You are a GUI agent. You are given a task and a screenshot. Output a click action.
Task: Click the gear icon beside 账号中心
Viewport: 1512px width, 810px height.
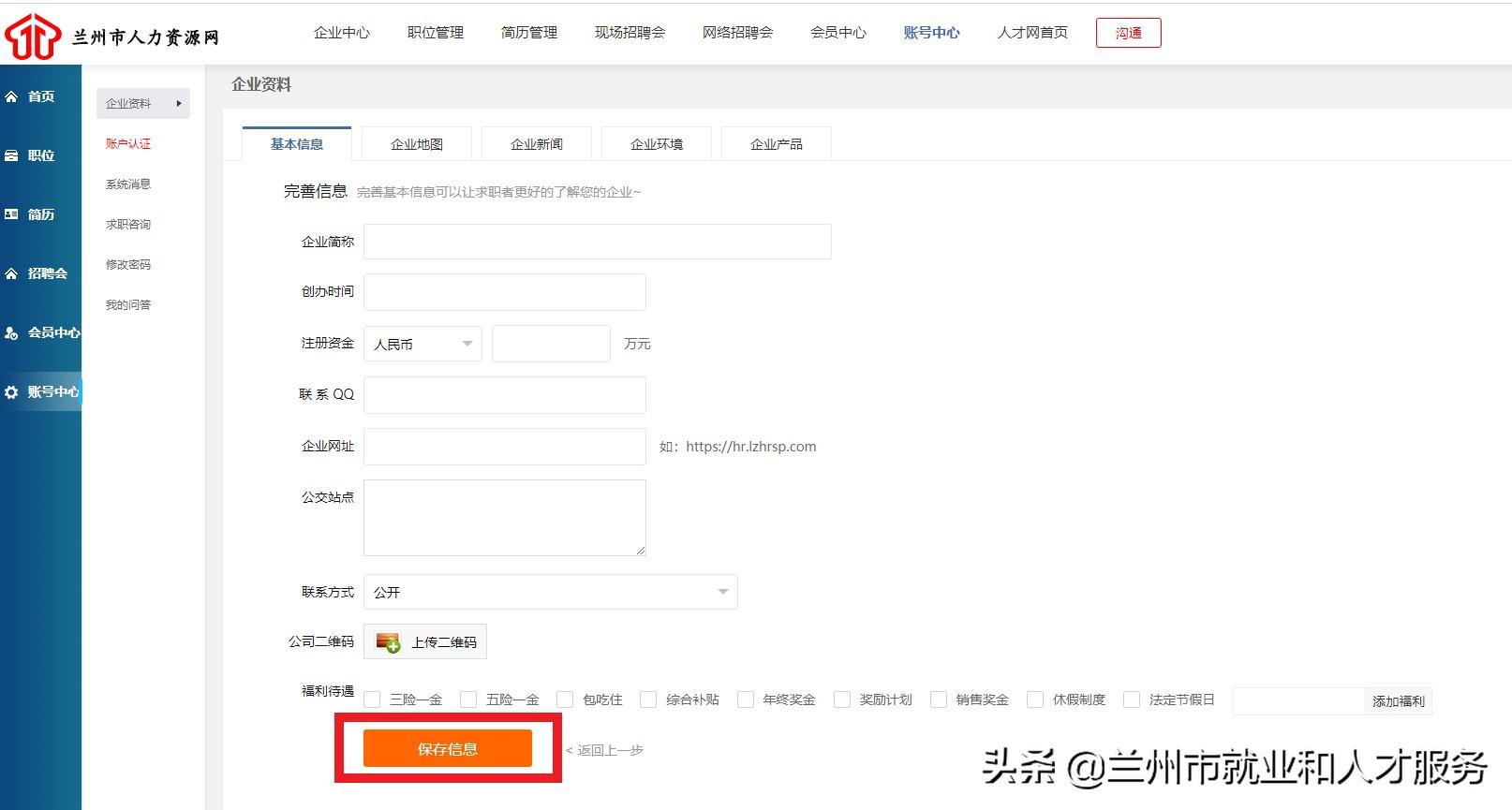tap(11, 392)
